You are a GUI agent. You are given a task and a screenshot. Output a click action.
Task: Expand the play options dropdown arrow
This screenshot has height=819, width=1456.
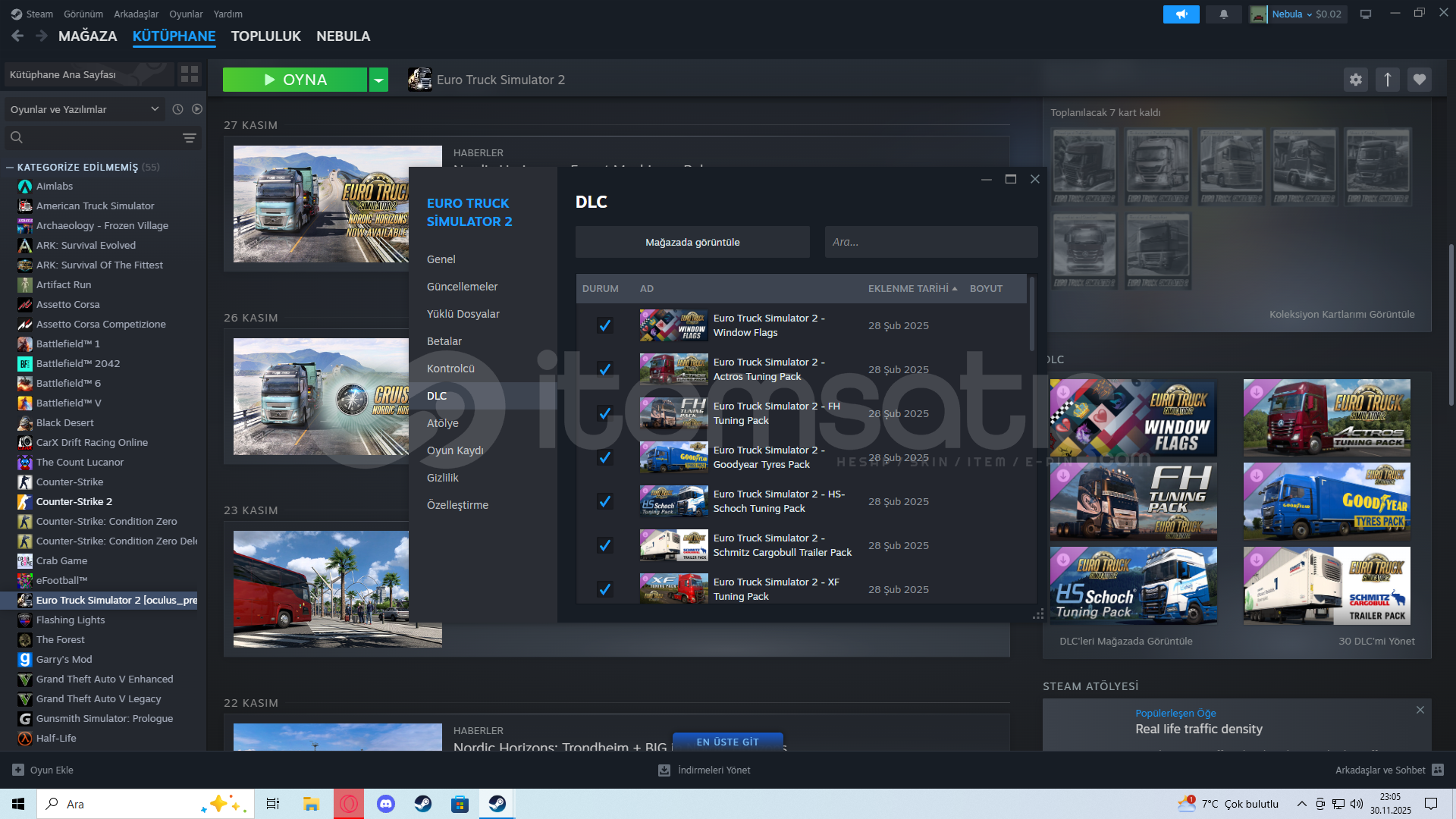[x=378, y=80]
